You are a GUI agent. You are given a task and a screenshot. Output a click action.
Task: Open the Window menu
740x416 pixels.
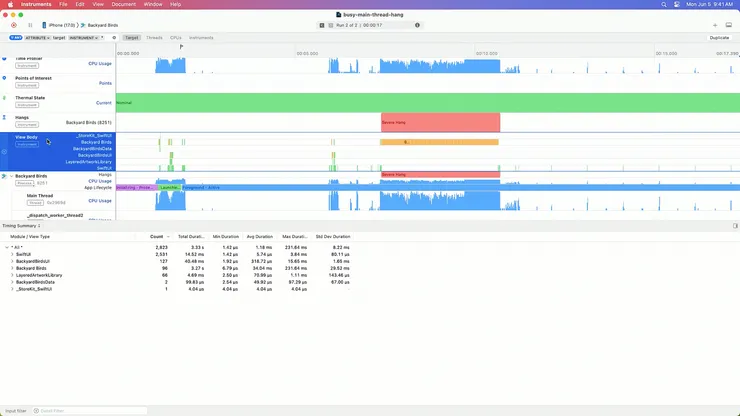click(x=153, y=4)
